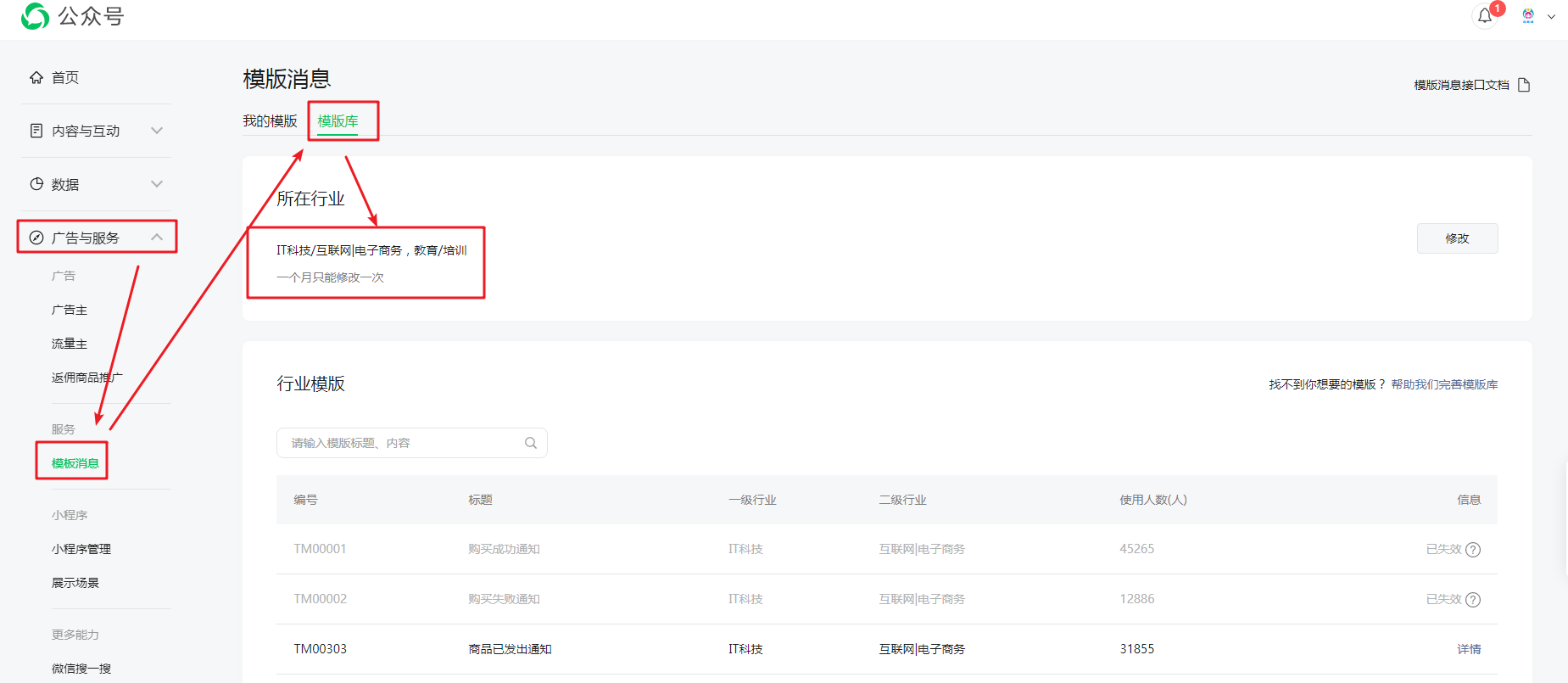Click the 修改 industry button
Image resolution: width=1568 pixels, height=683 pixels.
[x=1457, y=238]
